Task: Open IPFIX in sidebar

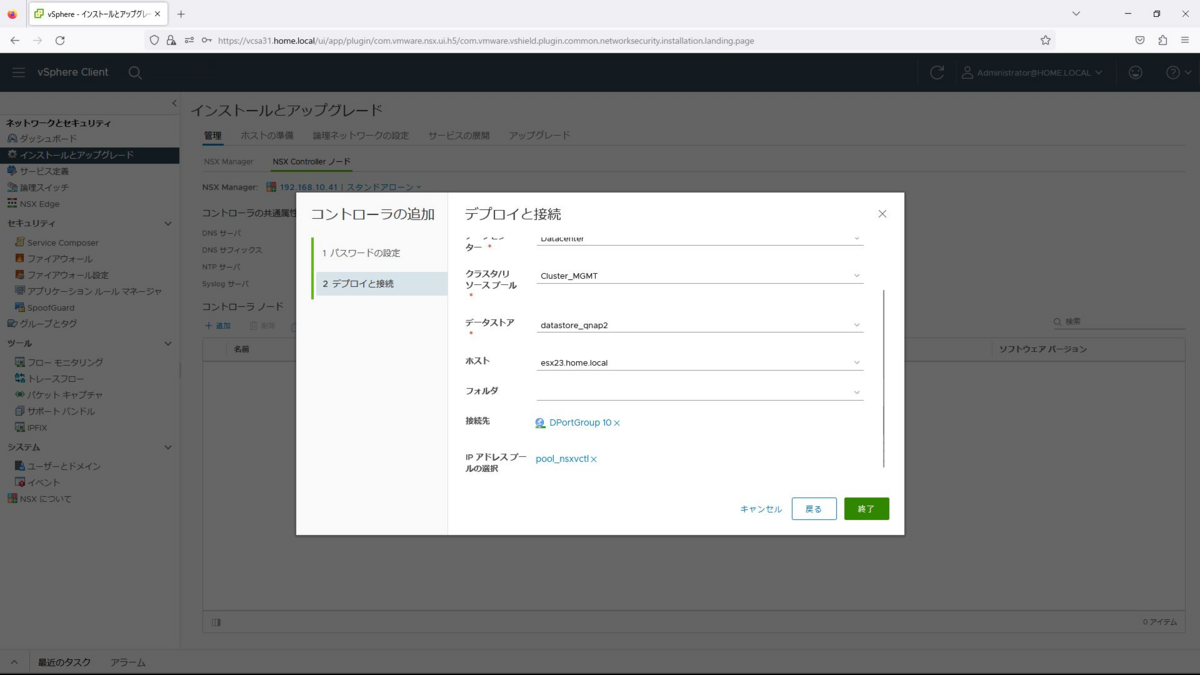Action: [x=37, y=428]
